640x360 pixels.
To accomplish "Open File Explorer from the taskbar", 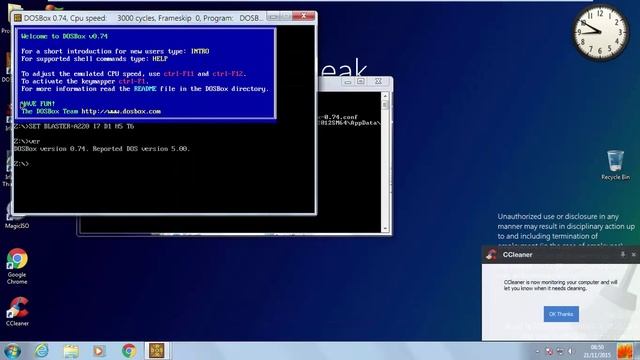I will click(71, 351).
